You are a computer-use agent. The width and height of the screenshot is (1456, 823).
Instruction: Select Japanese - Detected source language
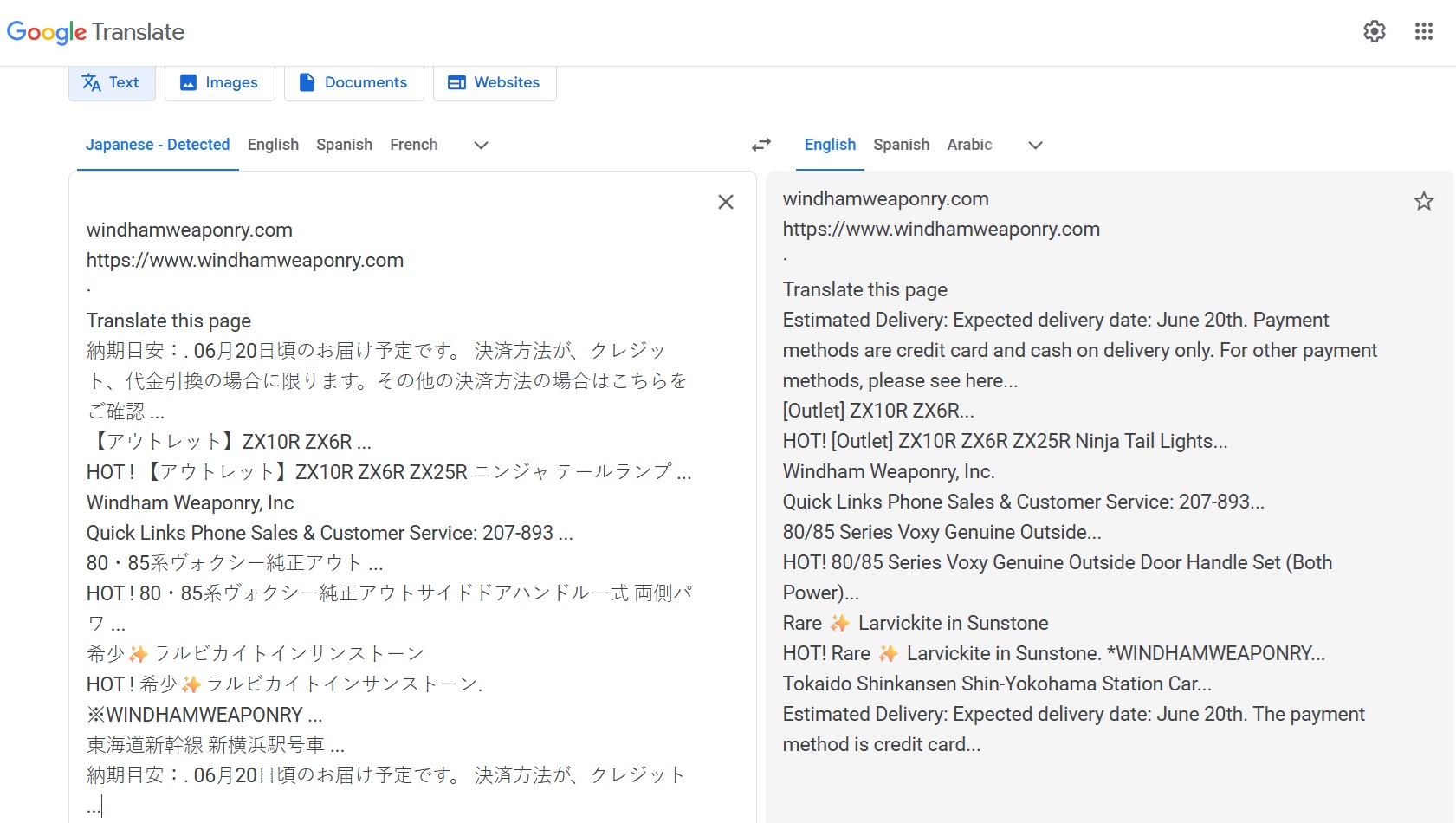click(x=158, y=145)
